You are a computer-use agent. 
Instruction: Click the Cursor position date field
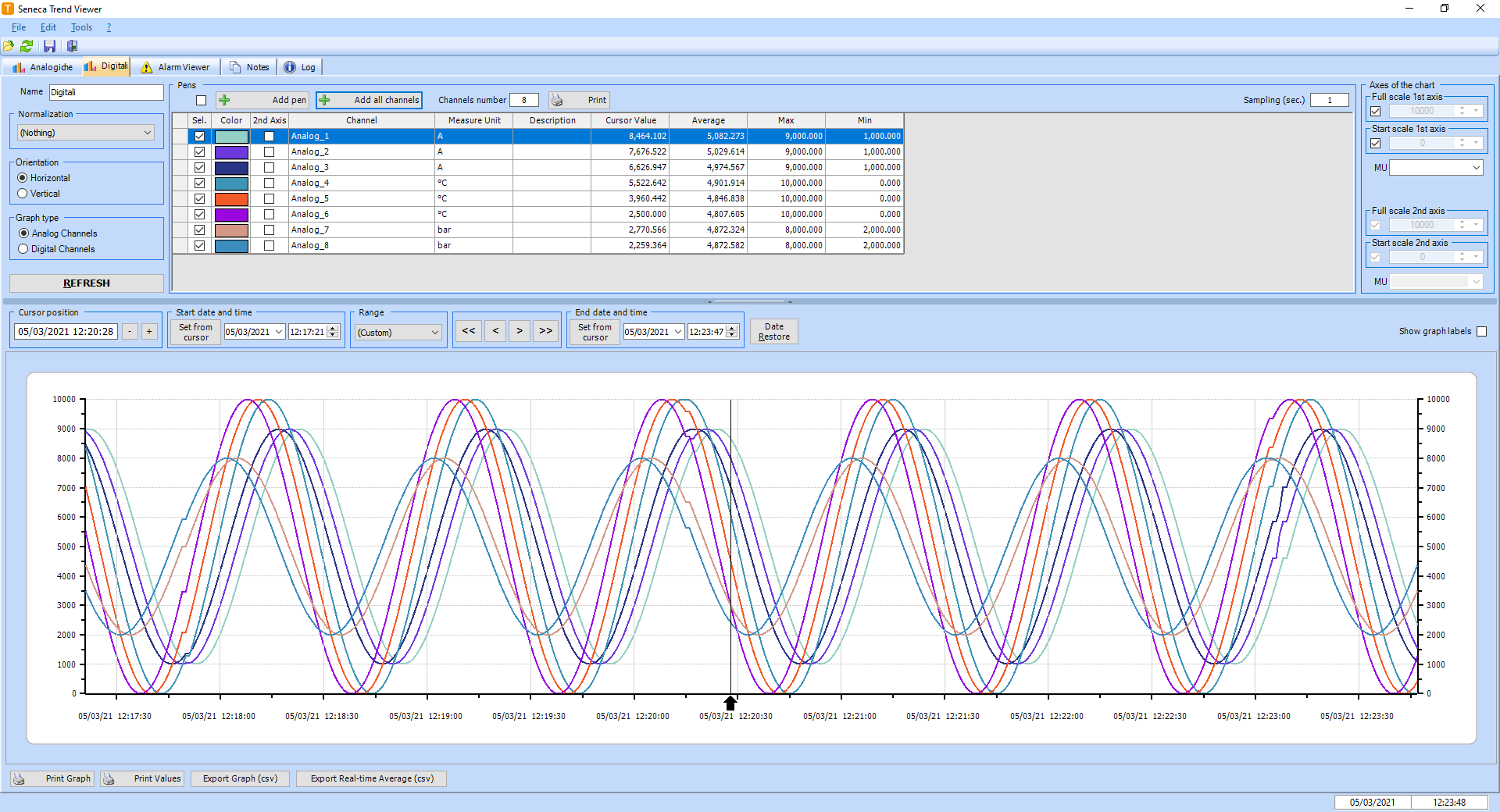pyautogui.click(x=66, y=332)
